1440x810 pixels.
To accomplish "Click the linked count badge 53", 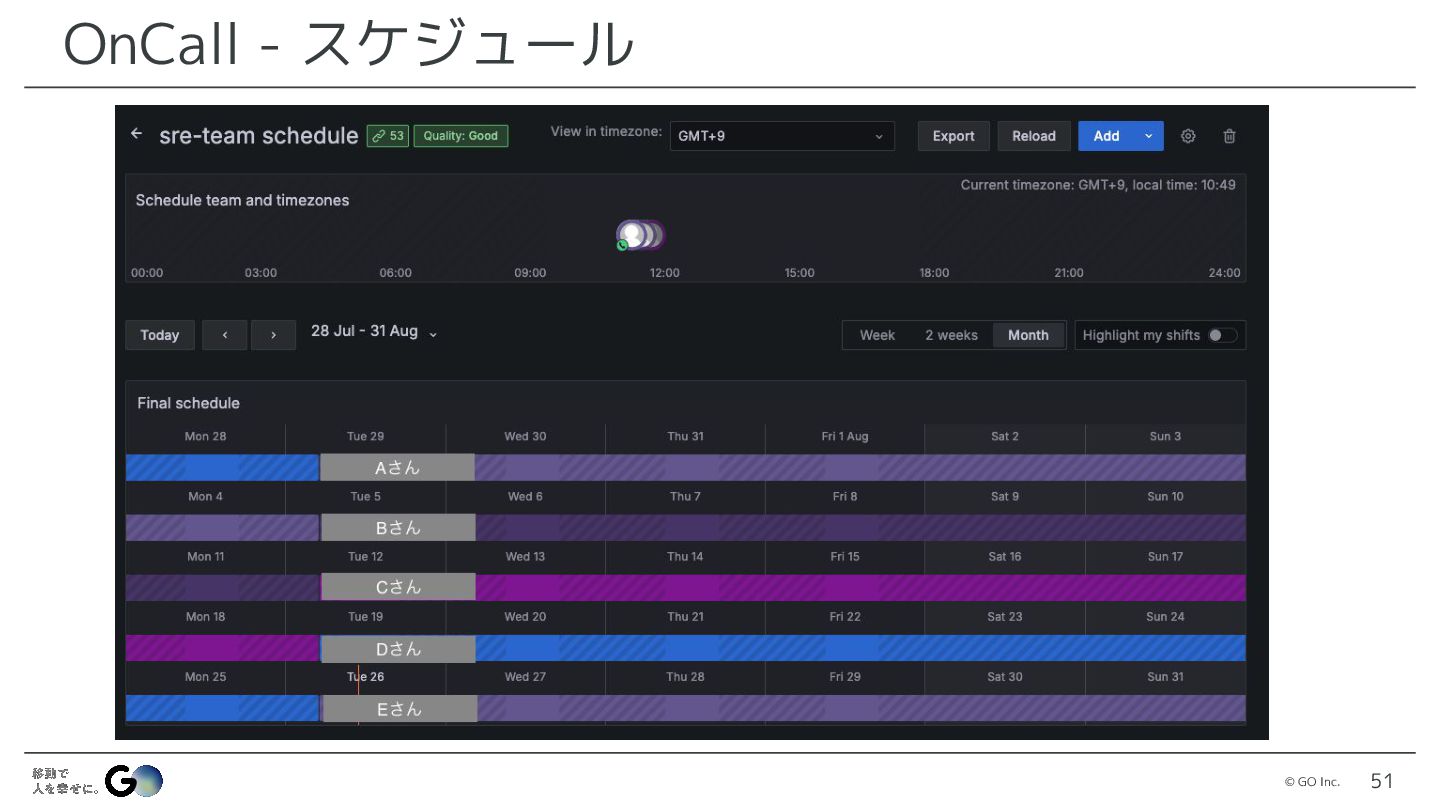I will 388,136.
